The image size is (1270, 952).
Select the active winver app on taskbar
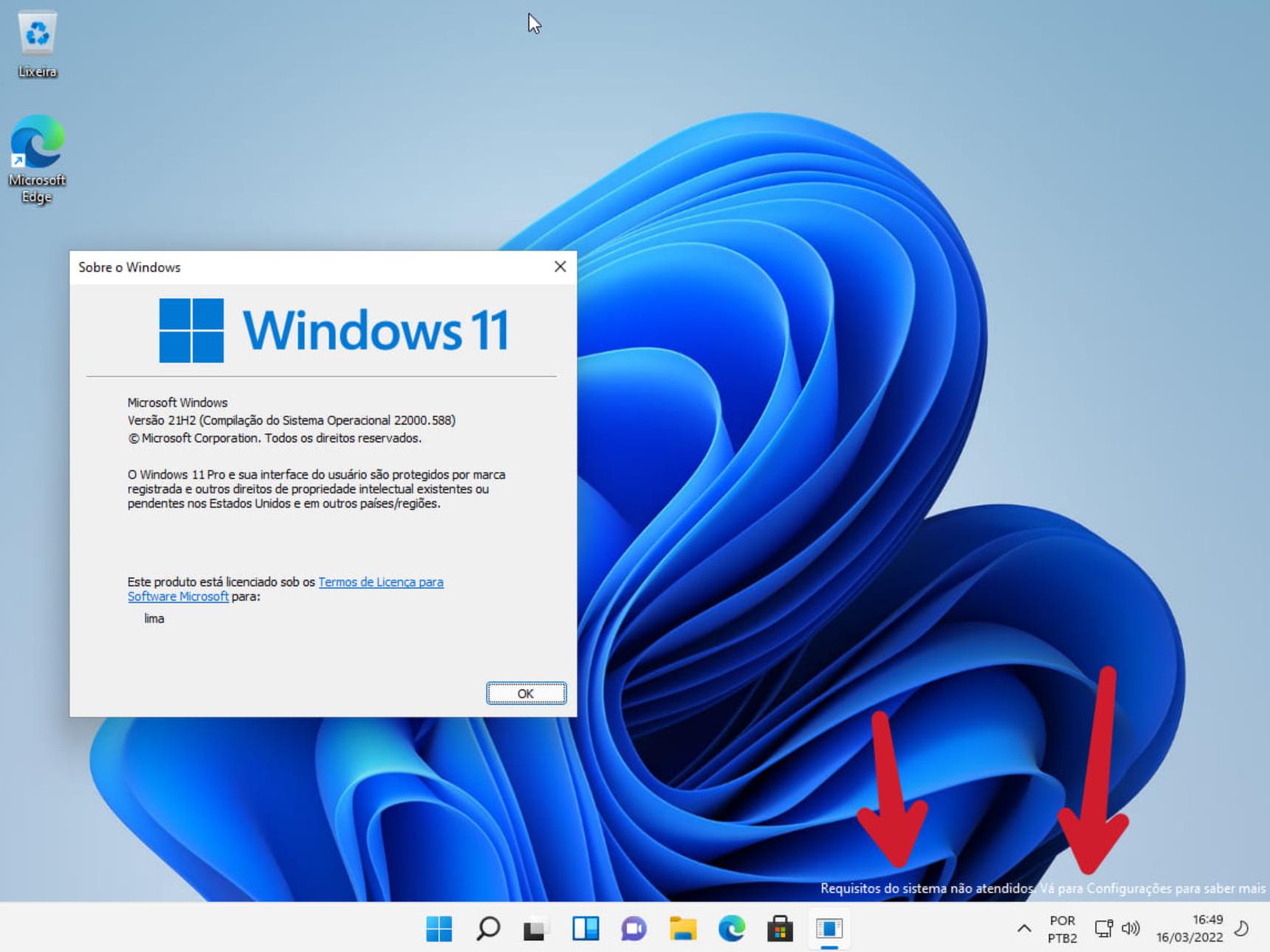coord(829,928)
